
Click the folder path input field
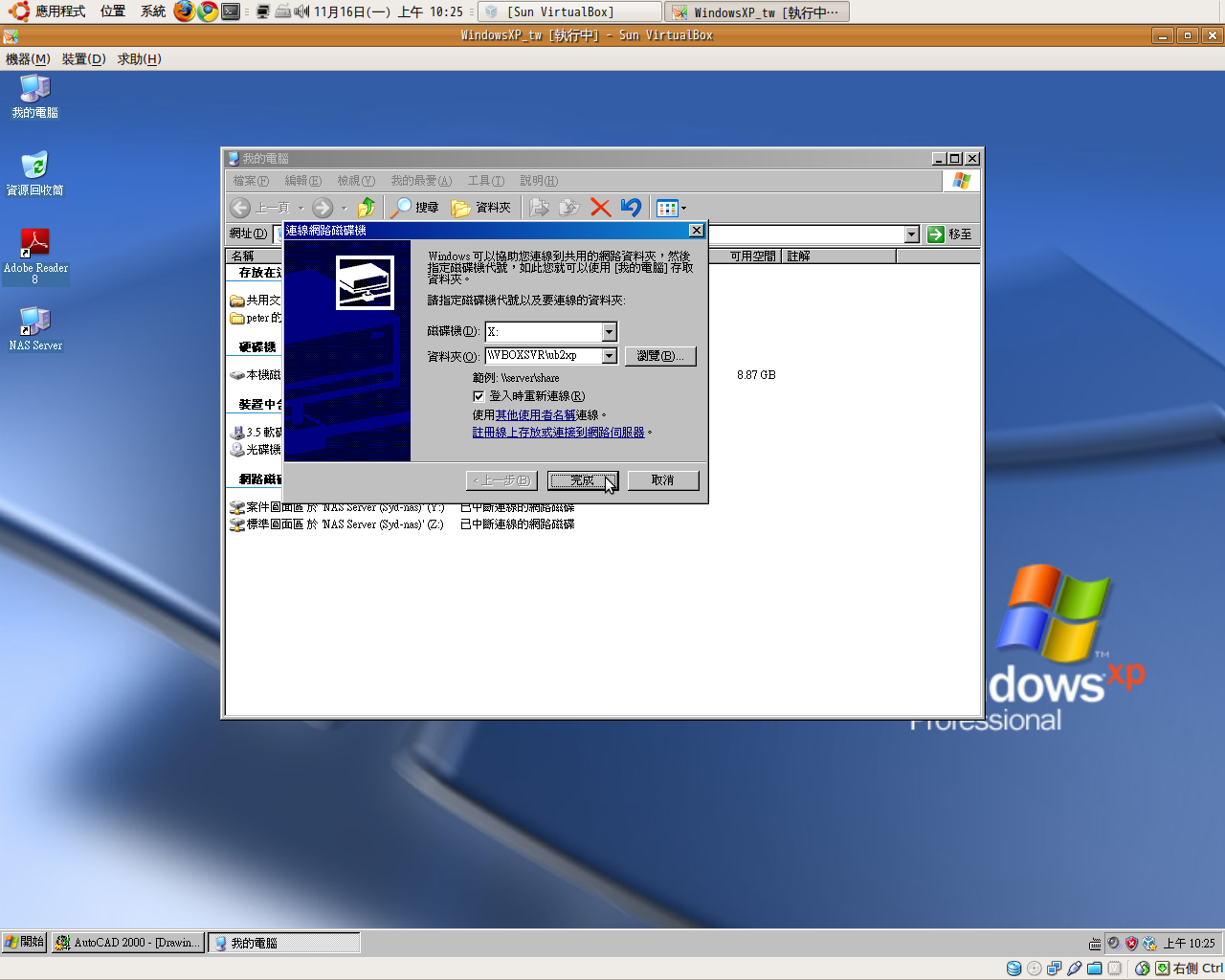point(544,356)
